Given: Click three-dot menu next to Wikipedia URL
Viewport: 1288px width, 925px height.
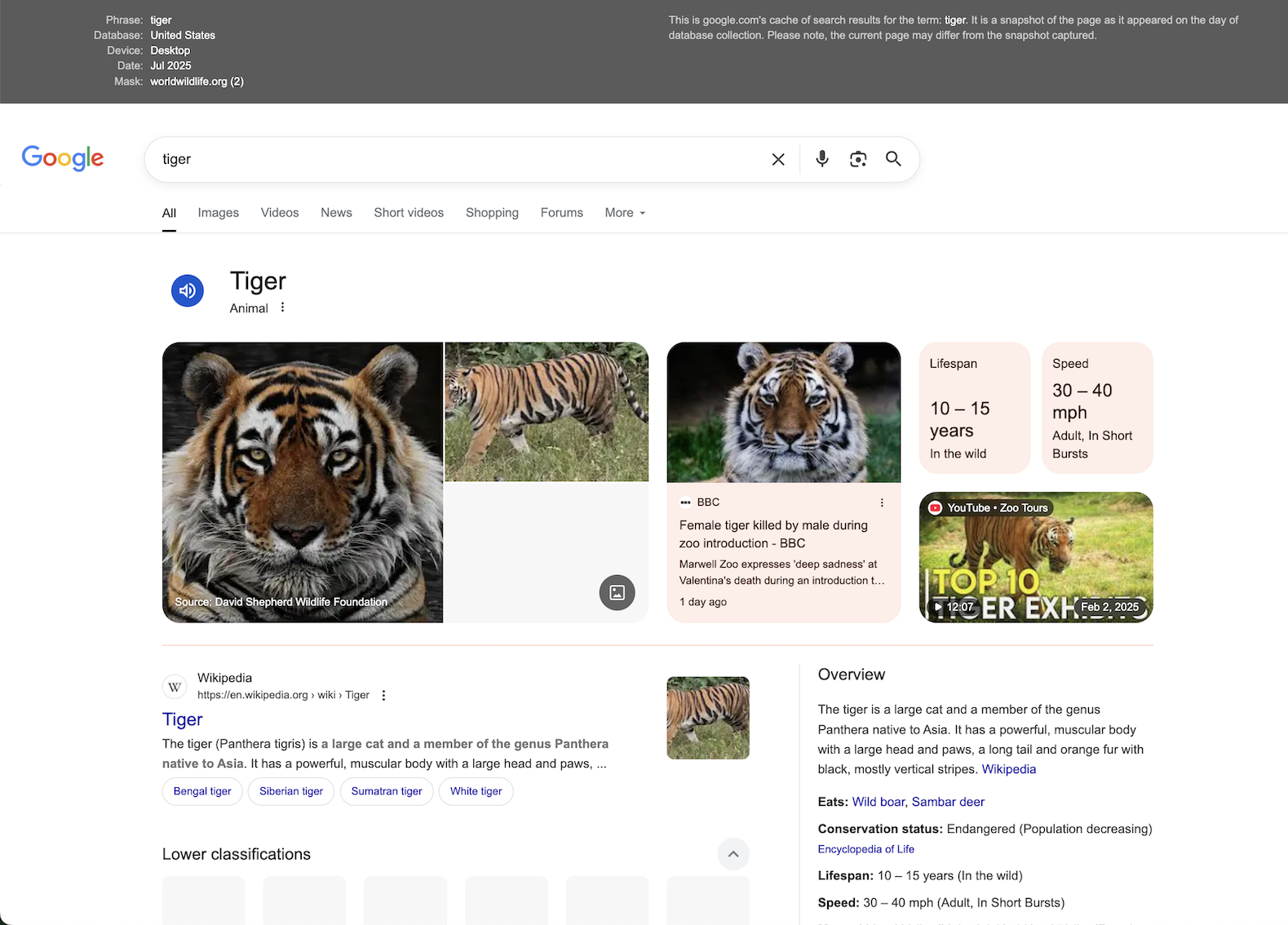Looking at the screenshot, I should click(x=383, y=696).
